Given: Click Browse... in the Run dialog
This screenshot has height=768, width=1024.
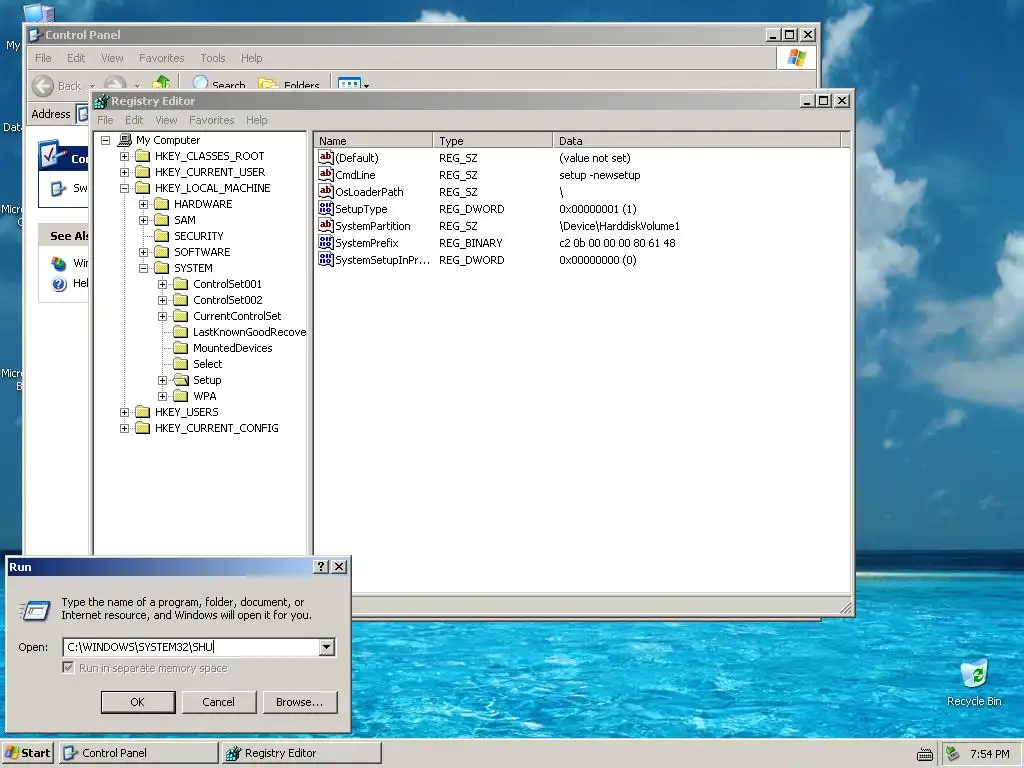Looking at the screenshot, I should pos(300,702).
